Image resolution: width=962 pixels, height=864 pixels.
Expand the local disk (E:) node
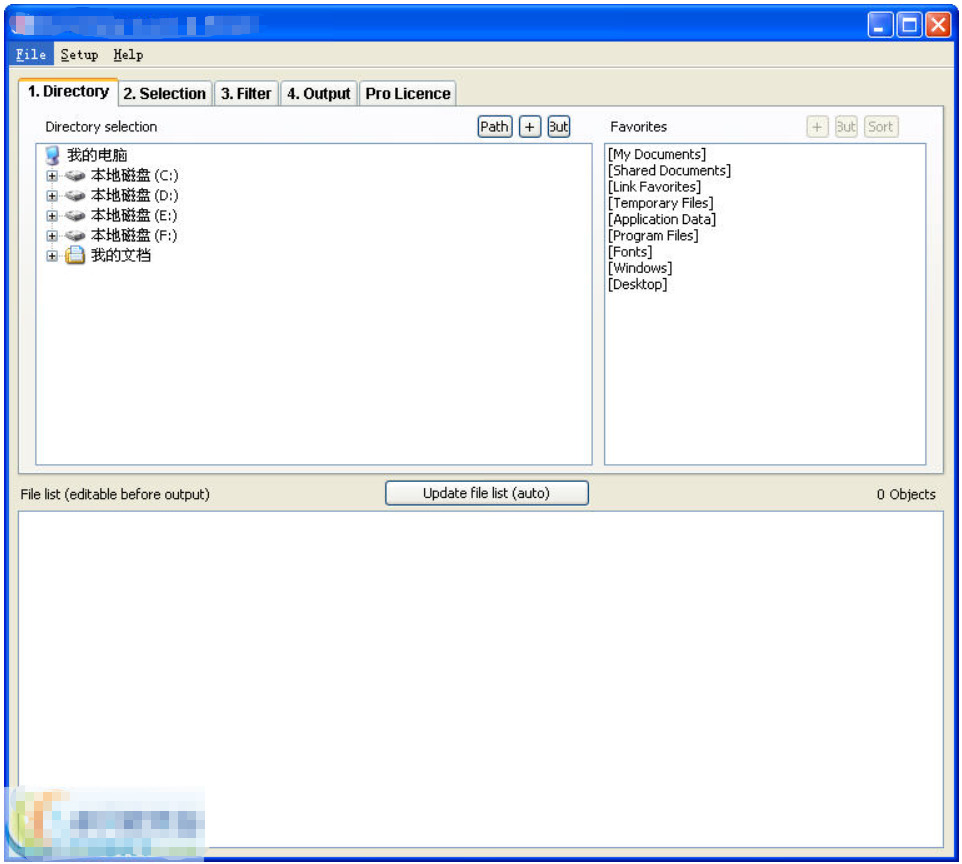point(52,216)
